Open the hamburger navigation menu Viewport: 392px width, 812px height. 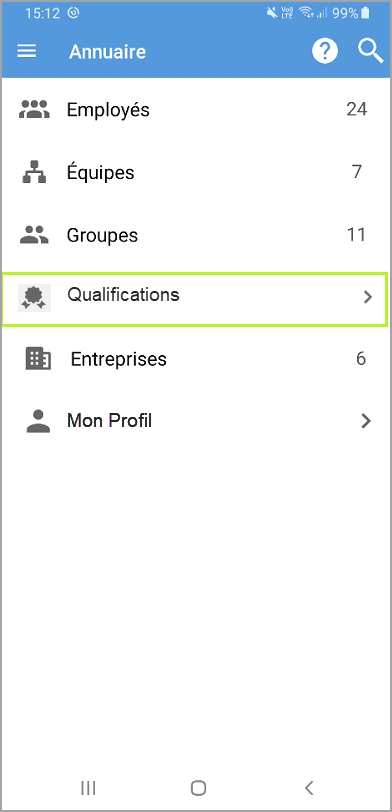click(x=27, y=51)
